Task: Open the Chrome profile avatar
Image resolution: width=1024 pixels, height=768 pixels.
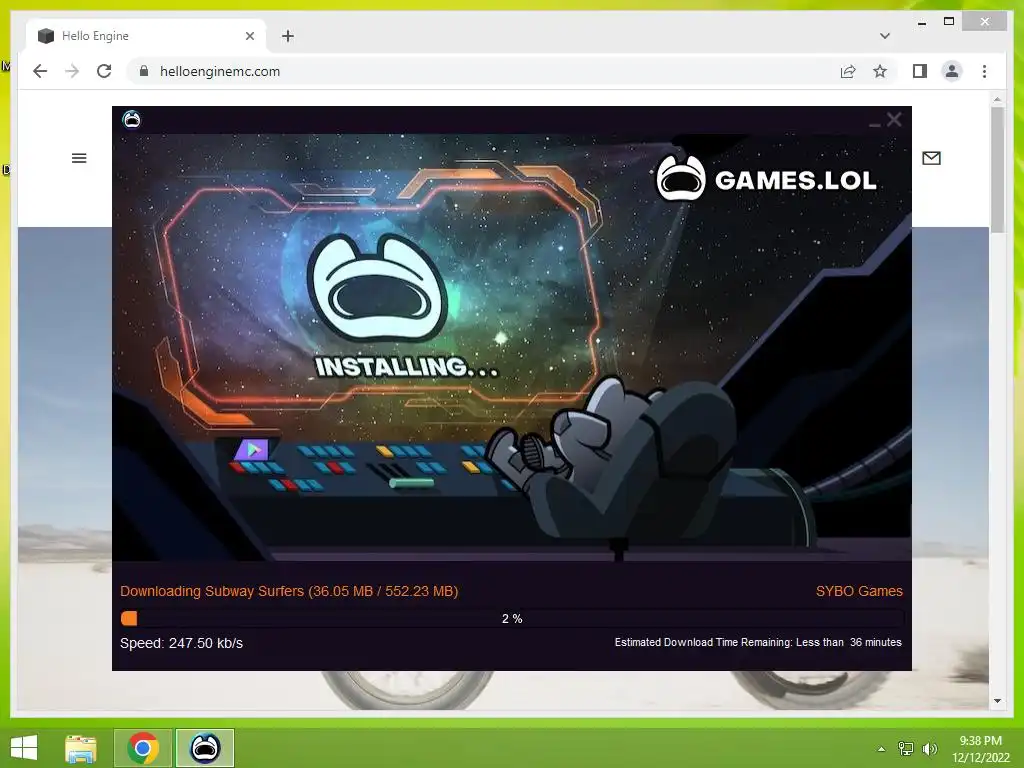Action: pyautogui.click(x=952, y=71)
